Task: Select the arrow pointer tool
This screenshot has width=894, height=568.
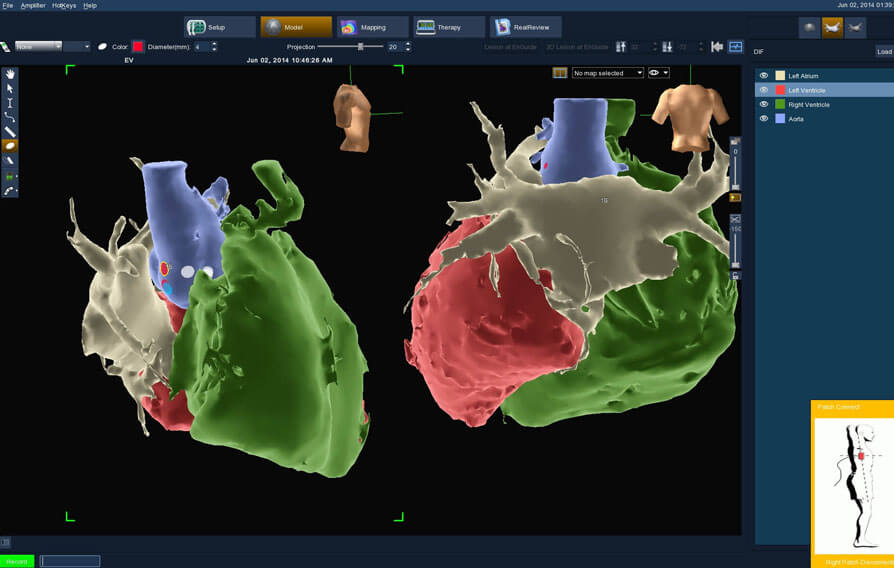Action: point(10,88)
